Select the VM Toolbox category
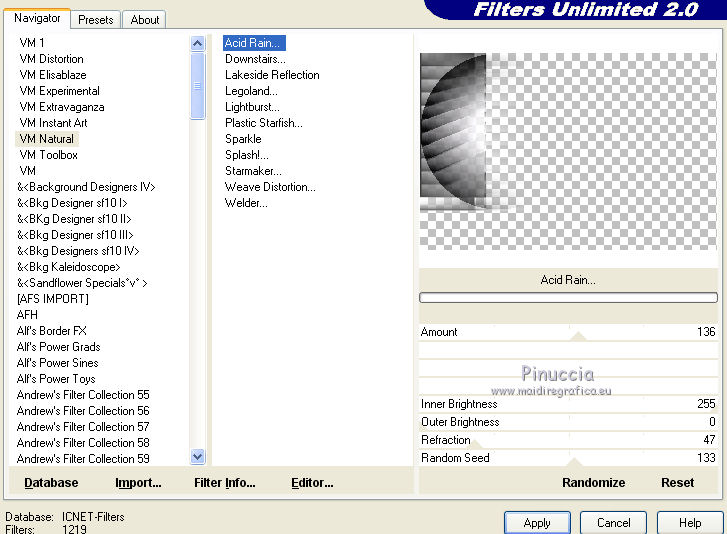Image resolution: width=727 pixels, height=534 pixels. pos(49,155)
